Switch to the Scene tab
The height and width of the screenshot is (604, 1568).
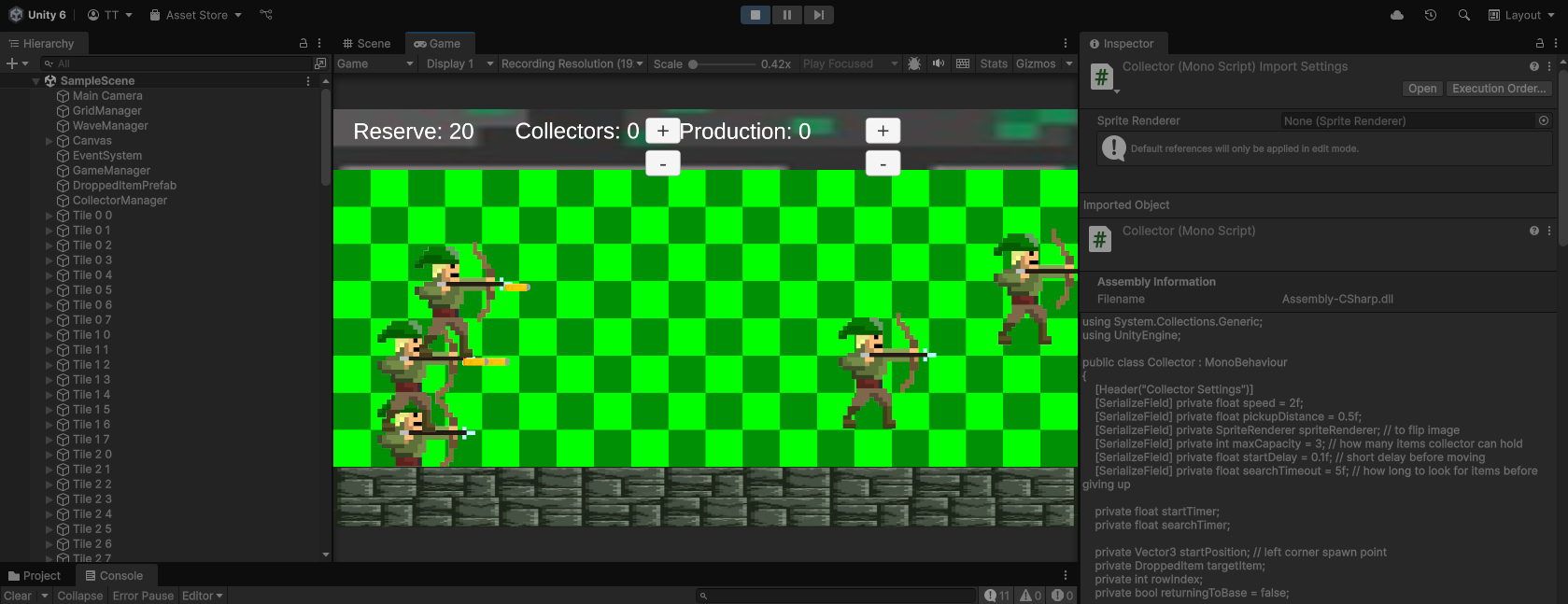pos(366,44)
